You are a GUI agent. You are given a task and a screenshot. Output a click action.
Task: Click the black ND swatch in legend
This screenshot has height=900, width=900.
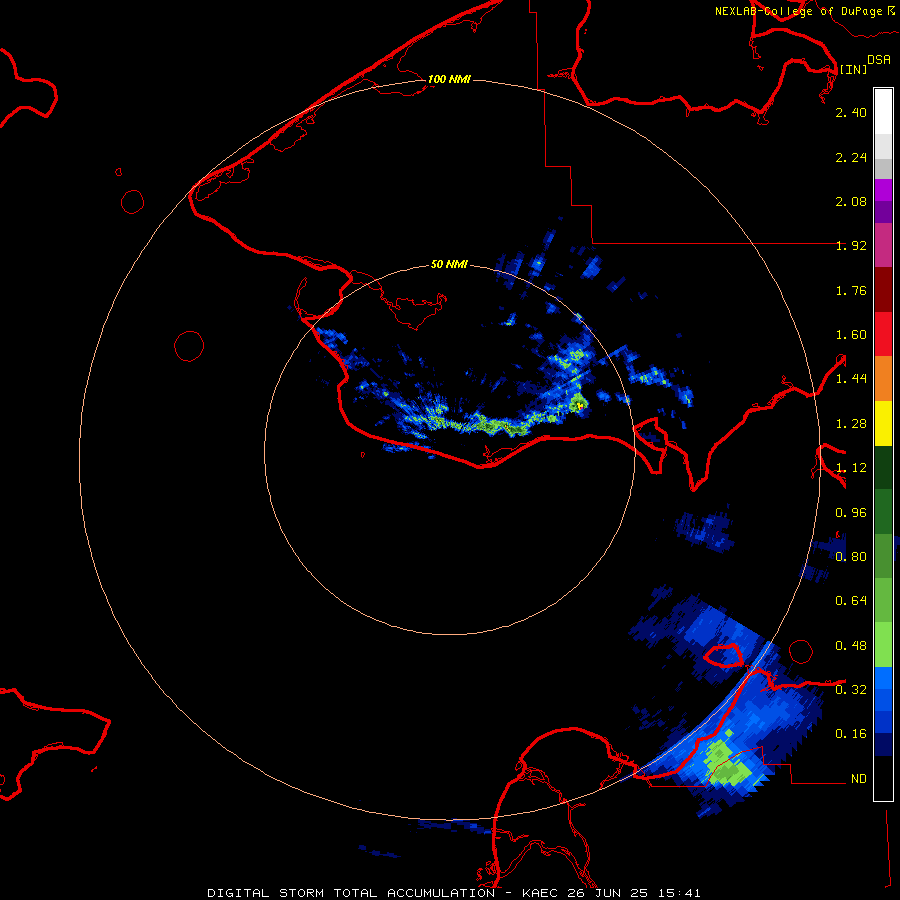point(883,778)
